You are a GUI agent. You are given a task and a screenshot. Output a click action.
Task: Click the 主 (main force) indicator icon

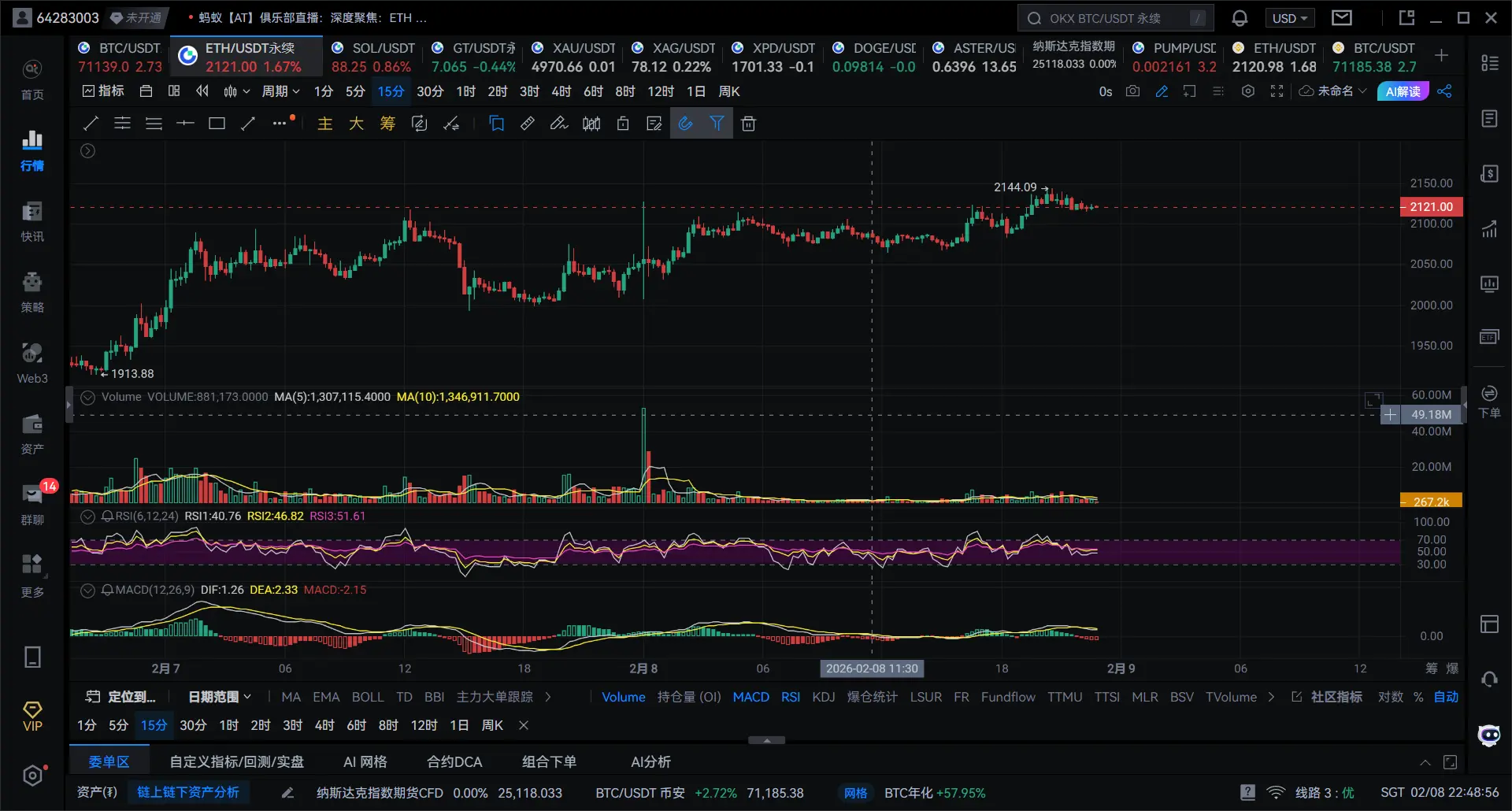tap(324, 124)
